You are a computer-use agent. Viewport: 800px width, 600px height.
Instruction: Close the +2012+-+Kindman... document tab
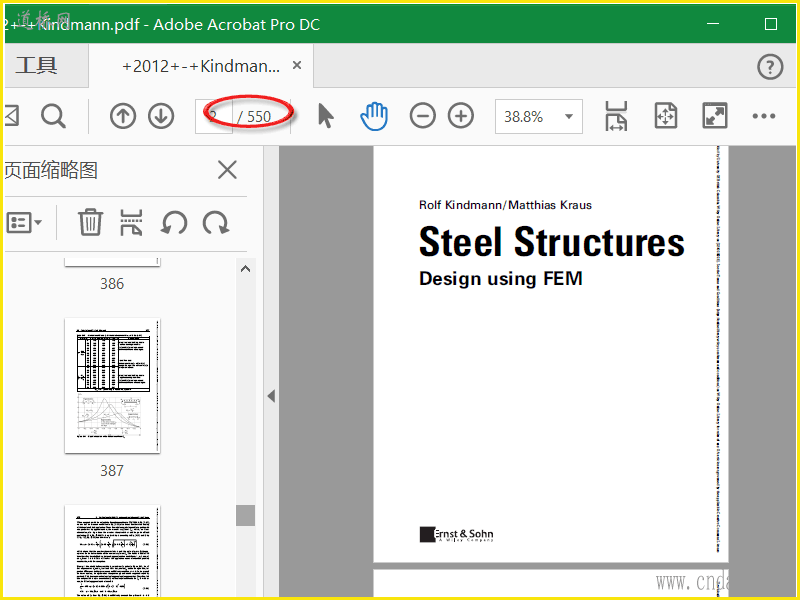point(297,65)
